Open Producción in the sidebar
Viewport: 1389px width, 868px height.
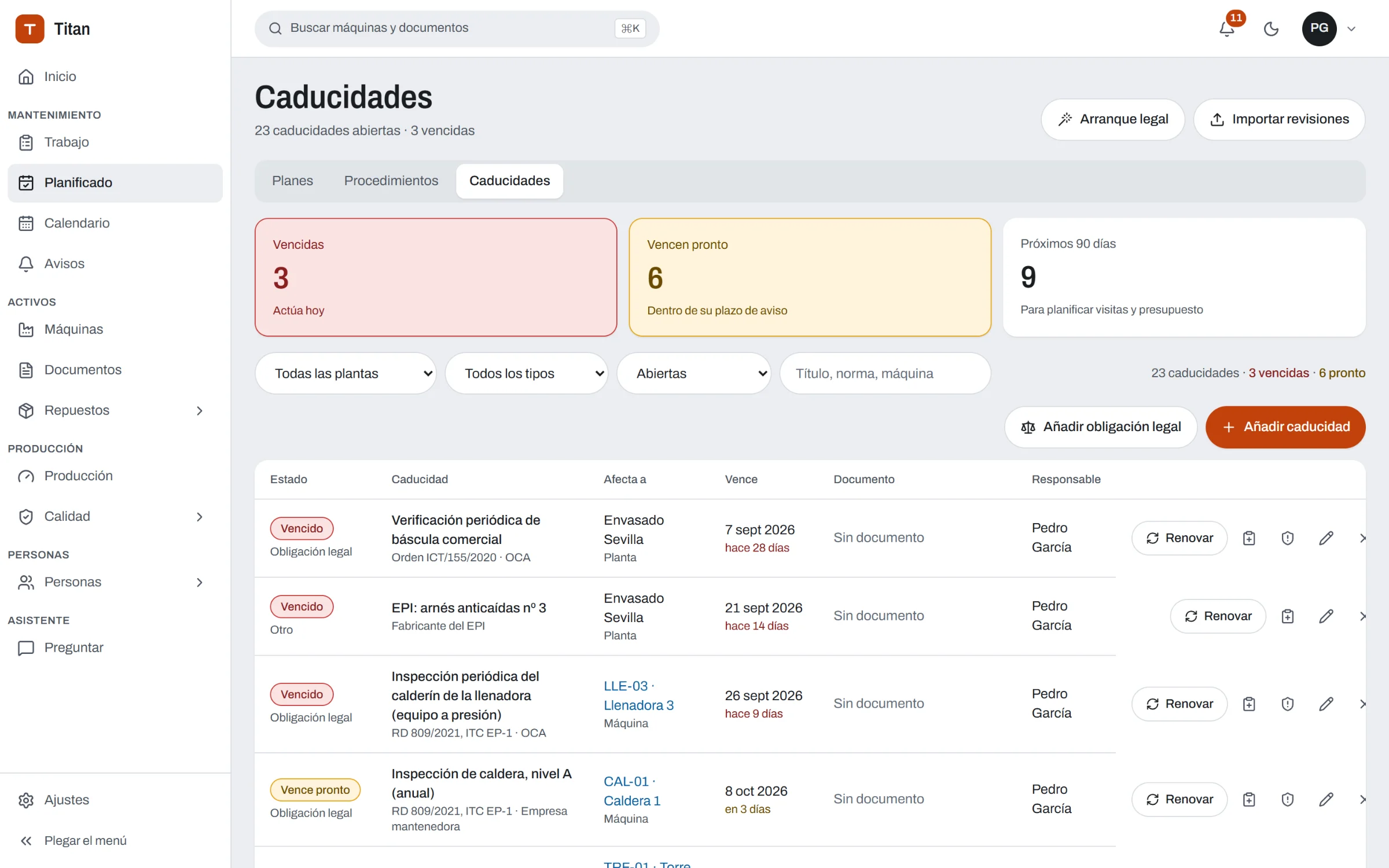pyautogui.click(x=115, y=476)
